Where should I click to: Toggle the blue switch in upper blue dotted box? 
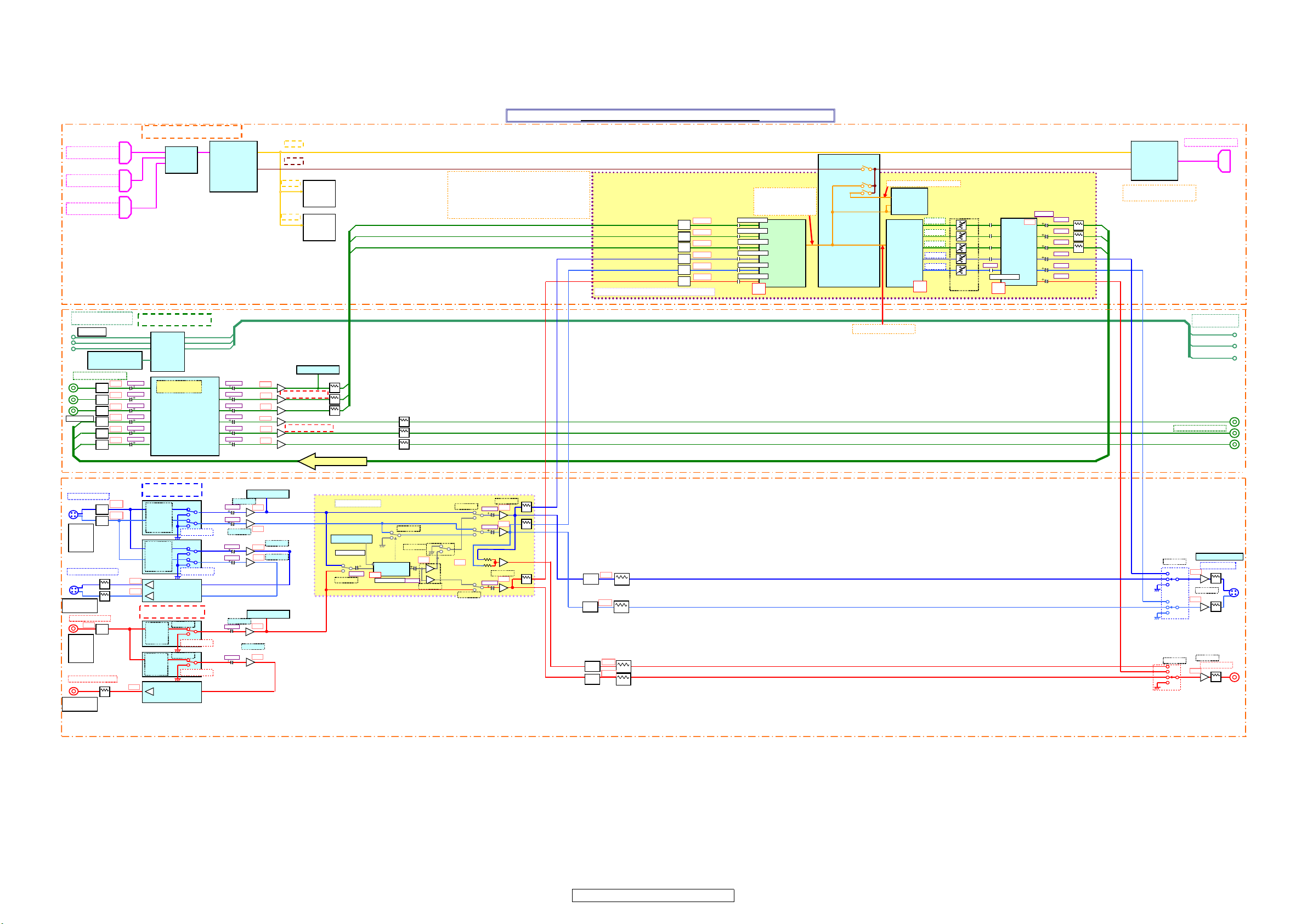(1172, 579)
